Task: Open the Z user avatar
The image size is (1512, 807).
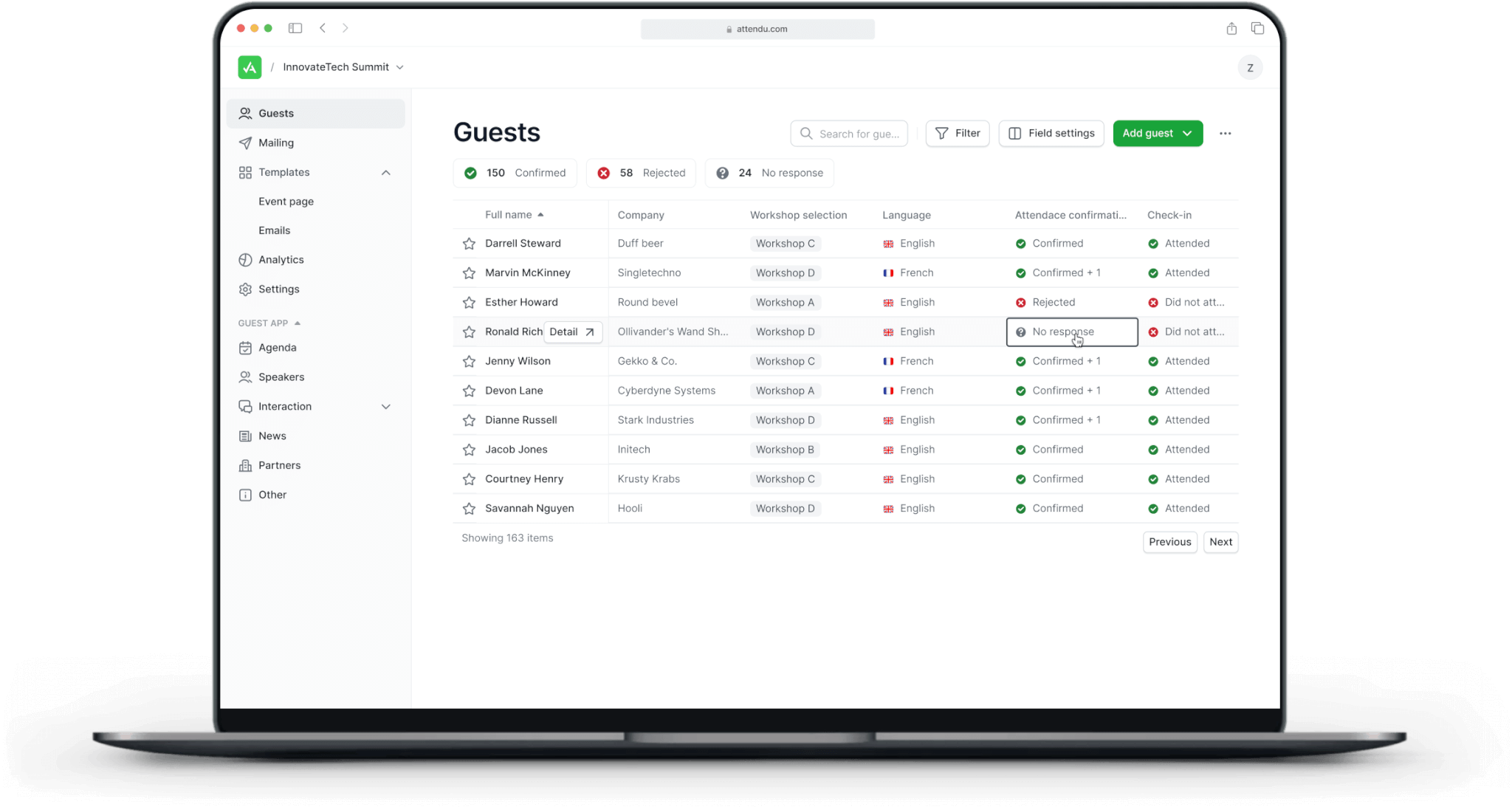Action: point(1250,67)
